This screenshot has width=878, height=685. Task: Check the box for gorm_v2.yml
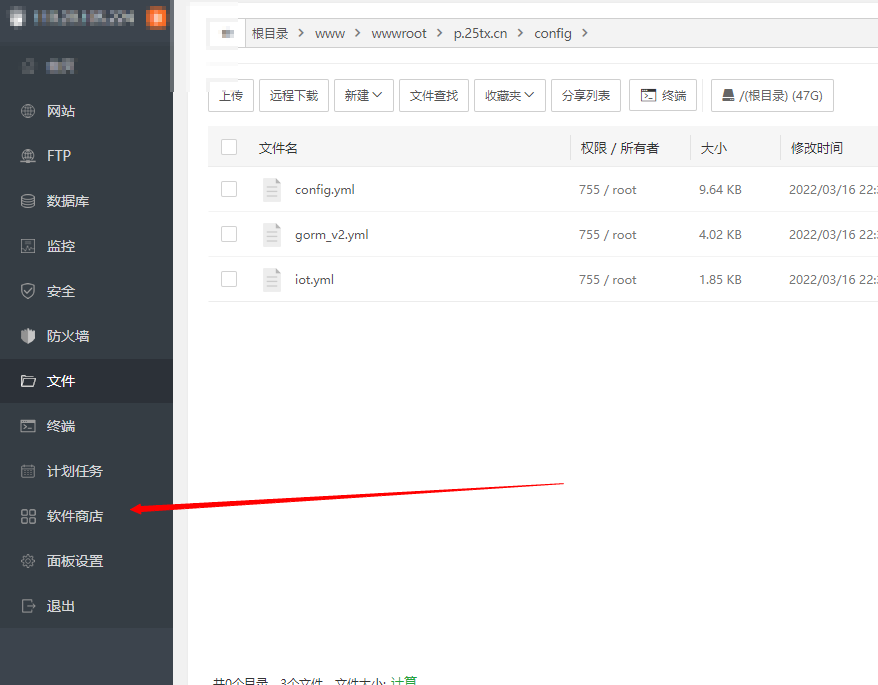pyautogui.click(x=229, y=234)
